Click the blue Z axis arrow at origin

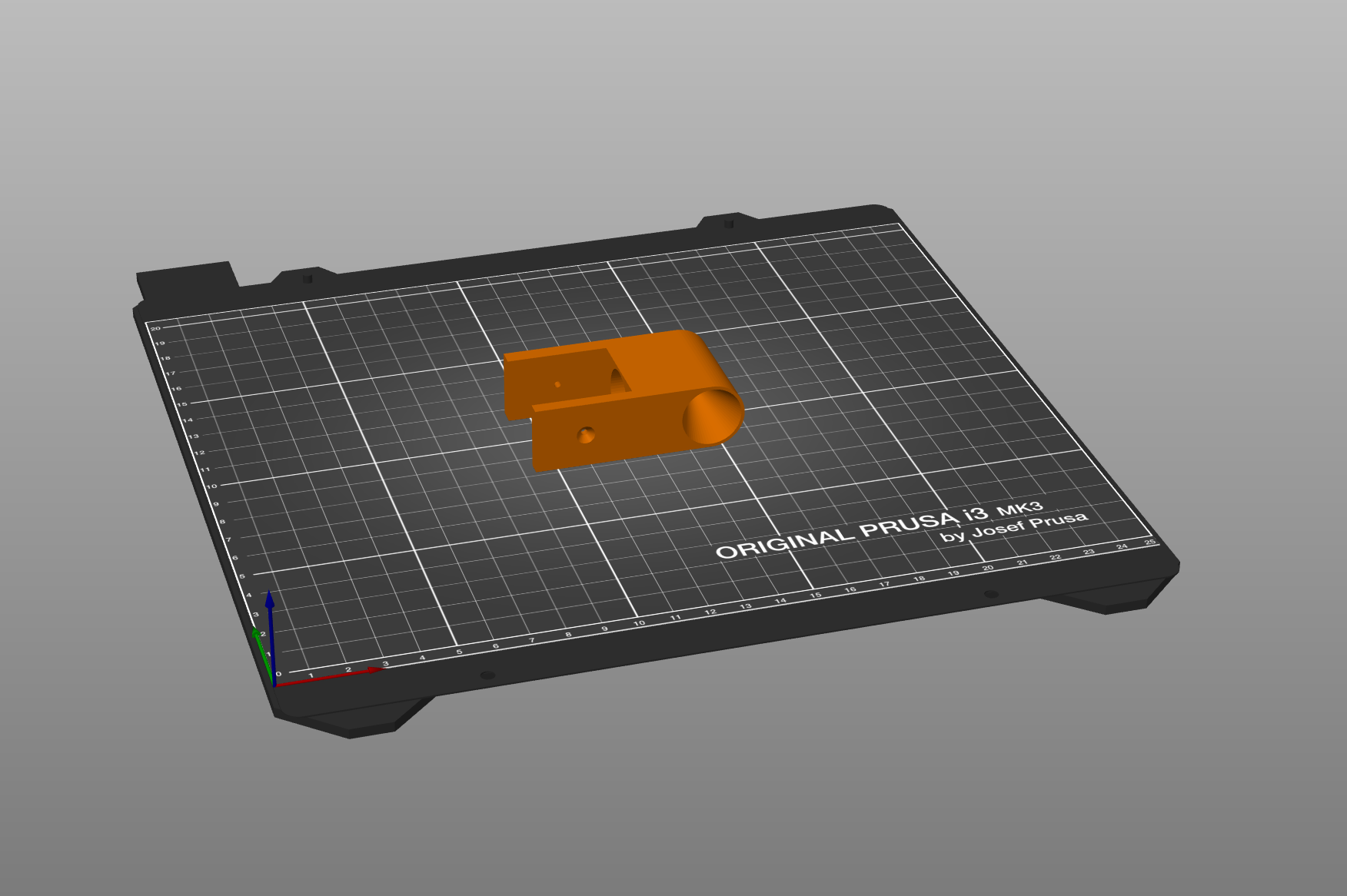pos(270,636)
